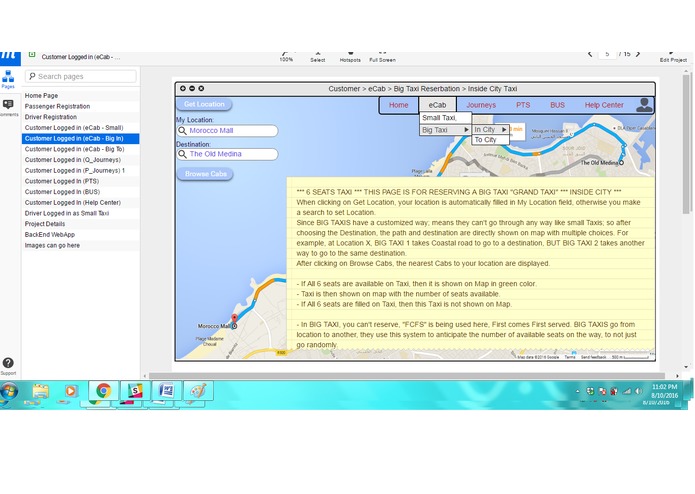
Task: Open the Journeys nav tab
Action: pyautogui.click(x=481, y=105)
